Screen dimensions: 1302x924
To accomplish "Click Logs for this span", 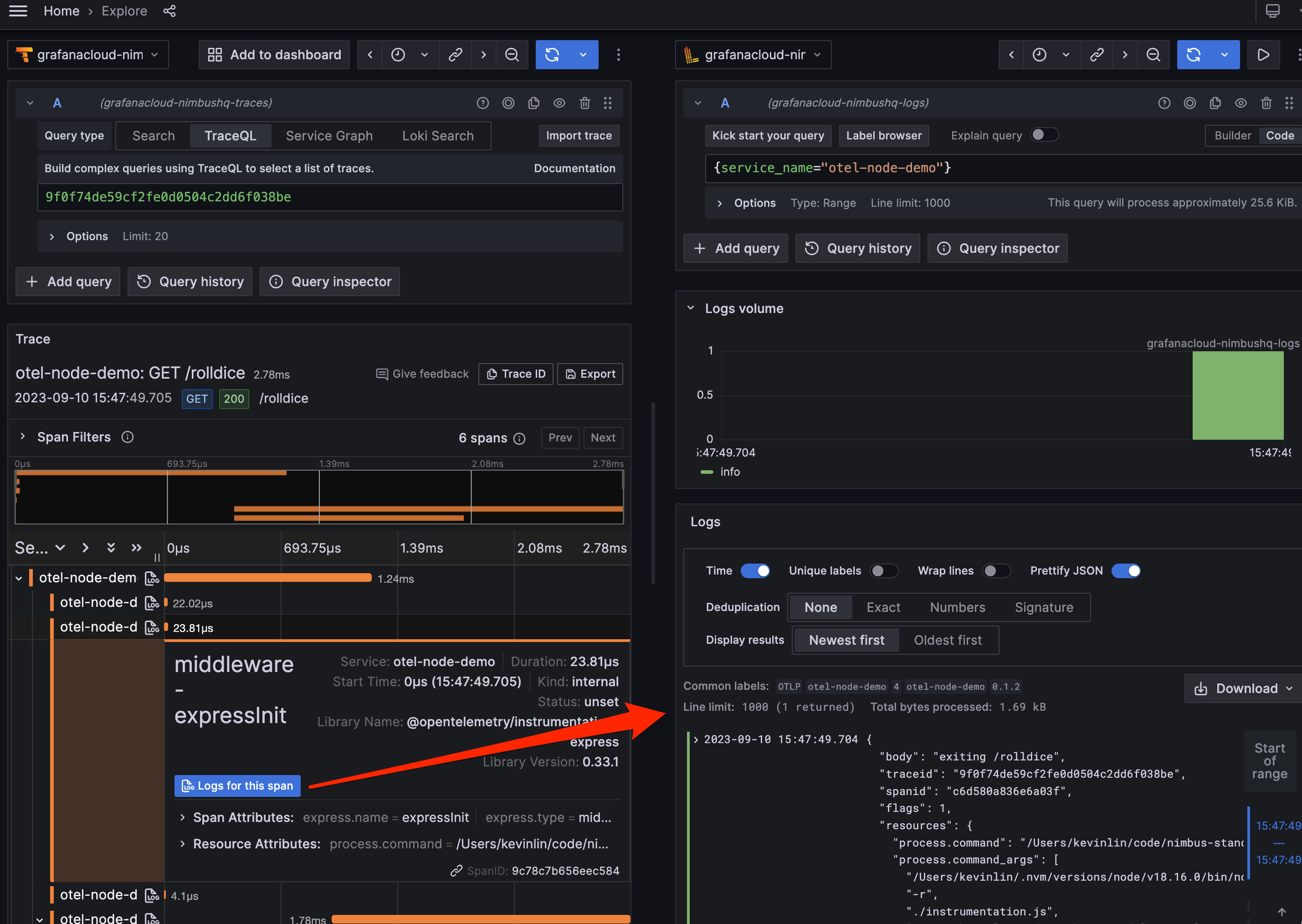I will coord(237,786).
